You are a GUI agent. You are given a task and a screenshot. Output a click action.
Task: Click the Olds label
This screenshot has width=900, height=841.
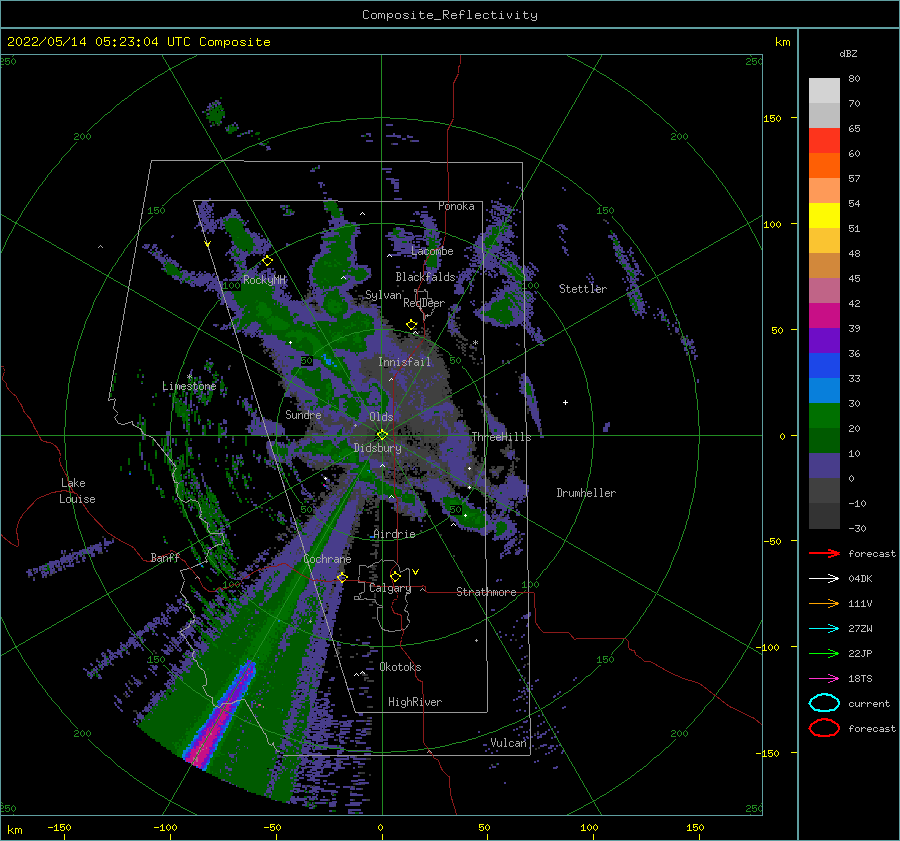(381, 417)
